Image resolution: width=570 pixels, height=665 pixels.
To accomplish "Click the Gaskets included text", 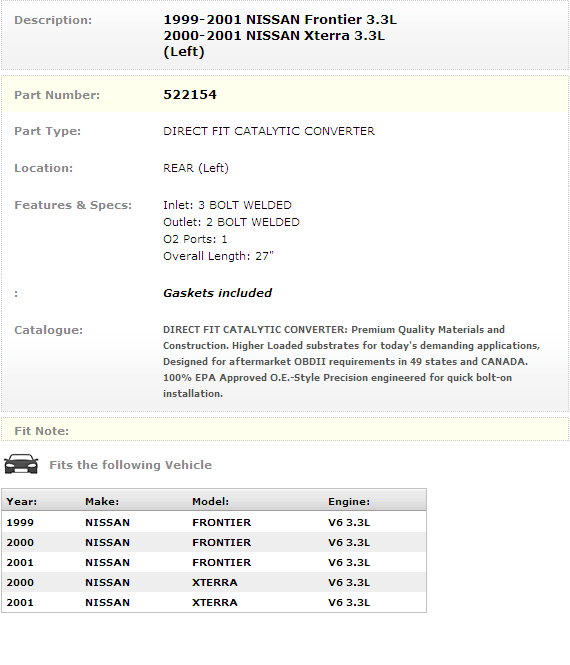I will (218, 293).
